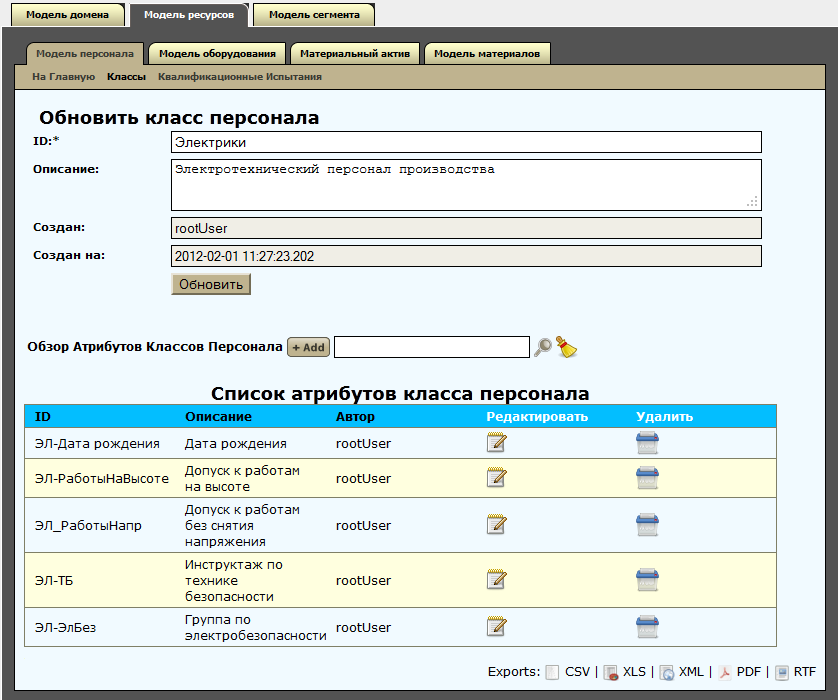Click the XLS export icon
Screen dimensions: 838x700
610,672
